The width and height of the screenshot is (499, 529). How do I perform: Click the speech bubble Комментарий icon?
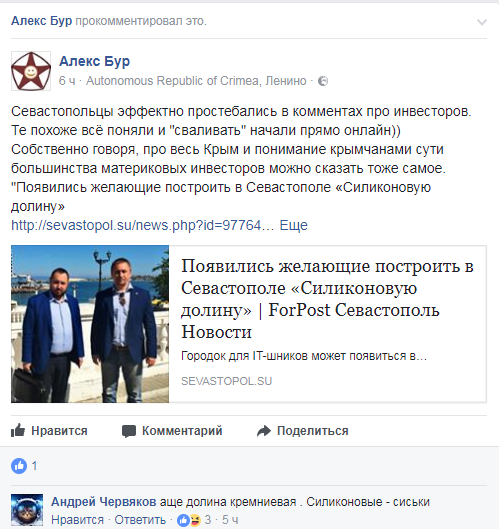[x=129, y=431]
